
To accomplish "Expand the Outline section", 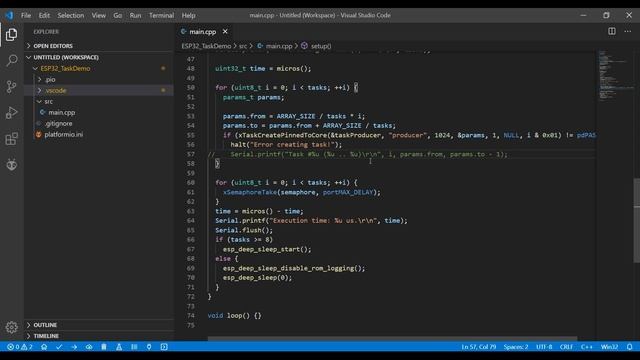I will [99, 325].
